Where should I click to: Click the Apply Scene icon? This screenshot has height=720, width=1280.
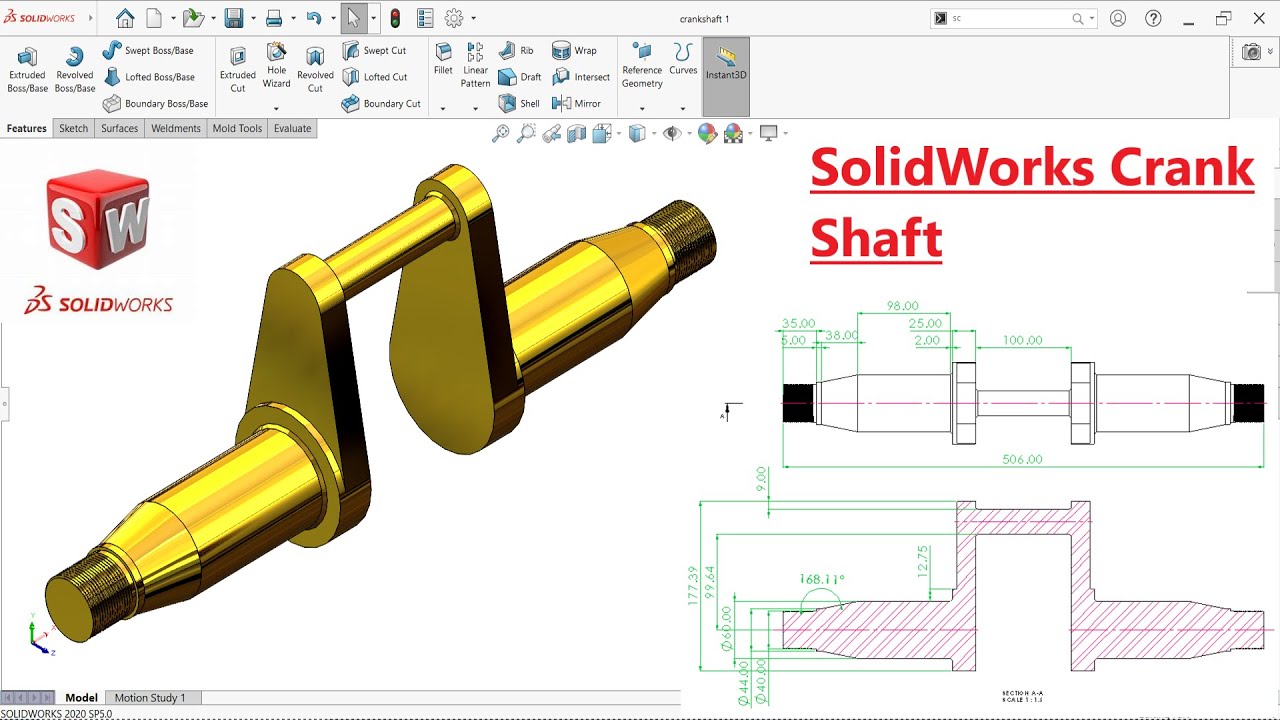733,133
